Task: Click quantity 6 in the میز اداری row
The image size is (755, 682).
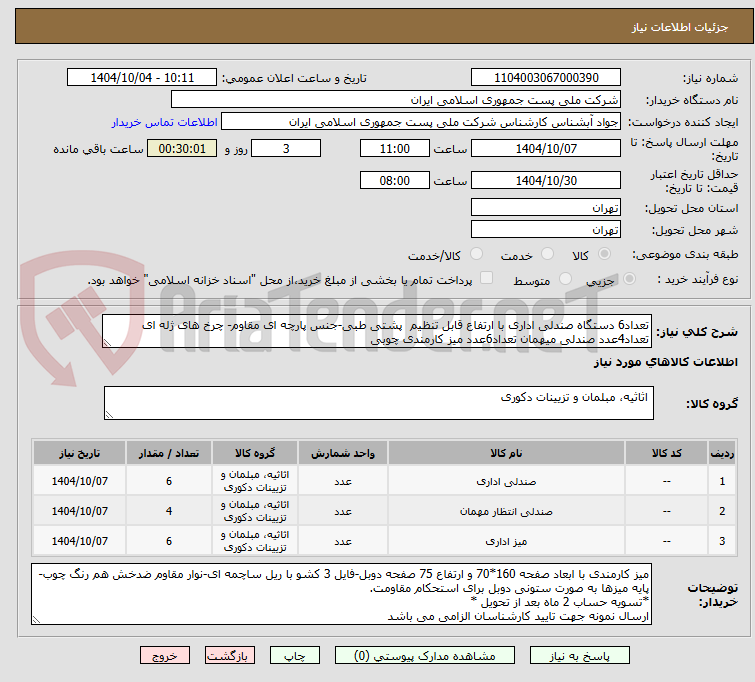Action: [x=169, y=541]
